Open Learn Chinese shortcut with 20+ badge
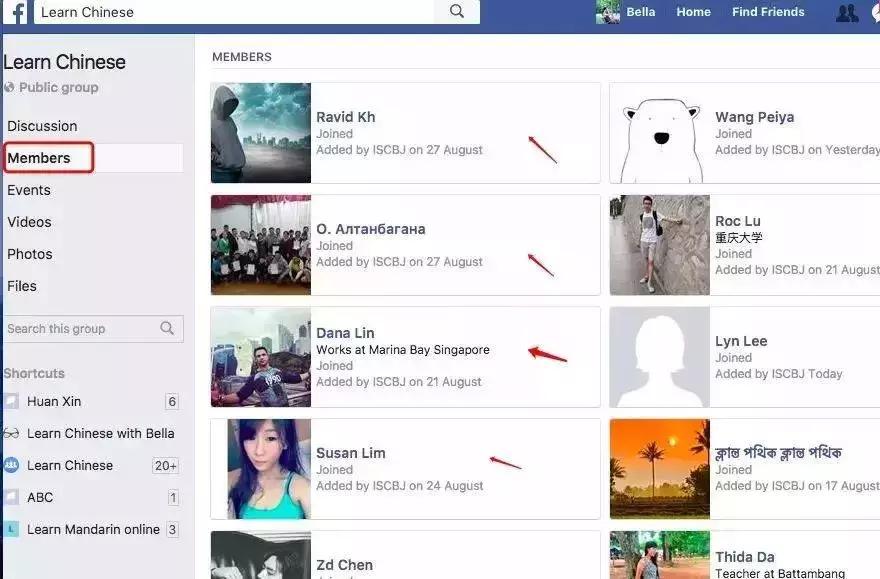Image resolution: width=880 pixels, height=579 pixels. [70, 465]
